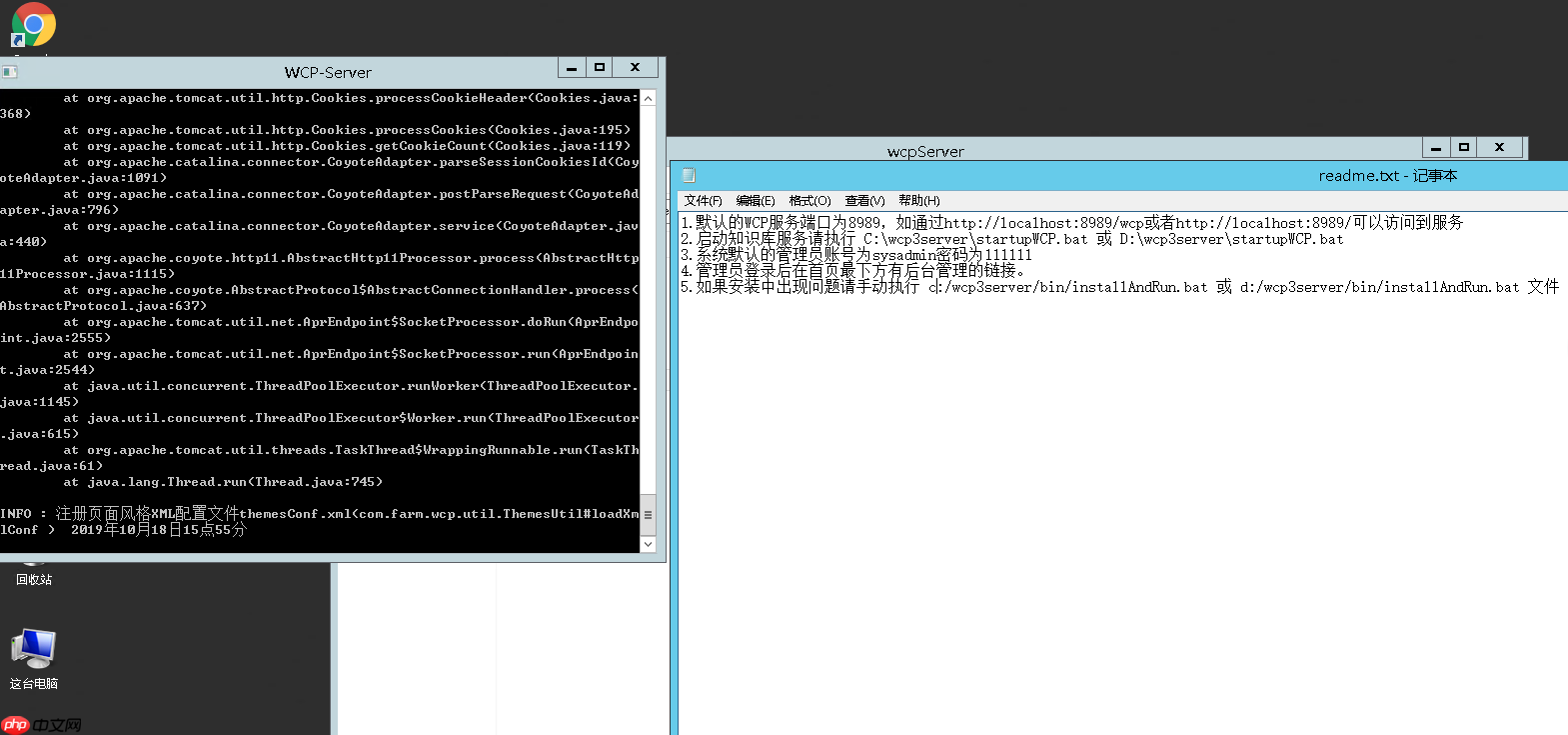Select the 这台电脑 (This PC) desktop icon
This screenshot has height=735, width=1568.
34,658
